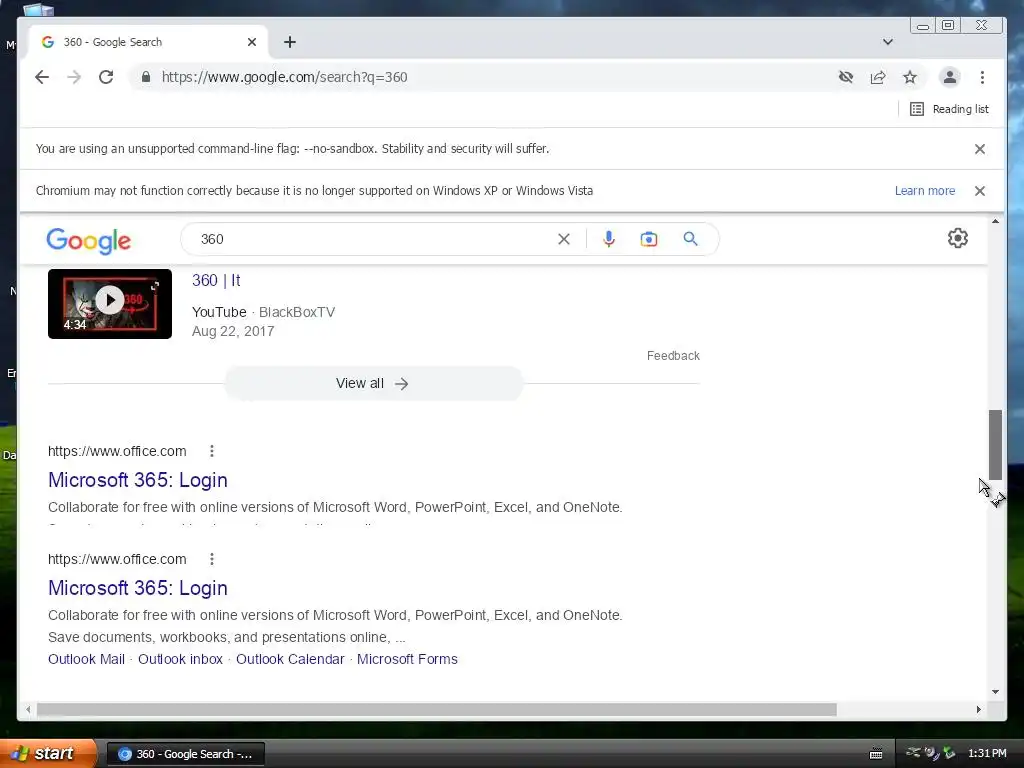
Task: Open the Windows start menu
Action: [x=47, y=753]
